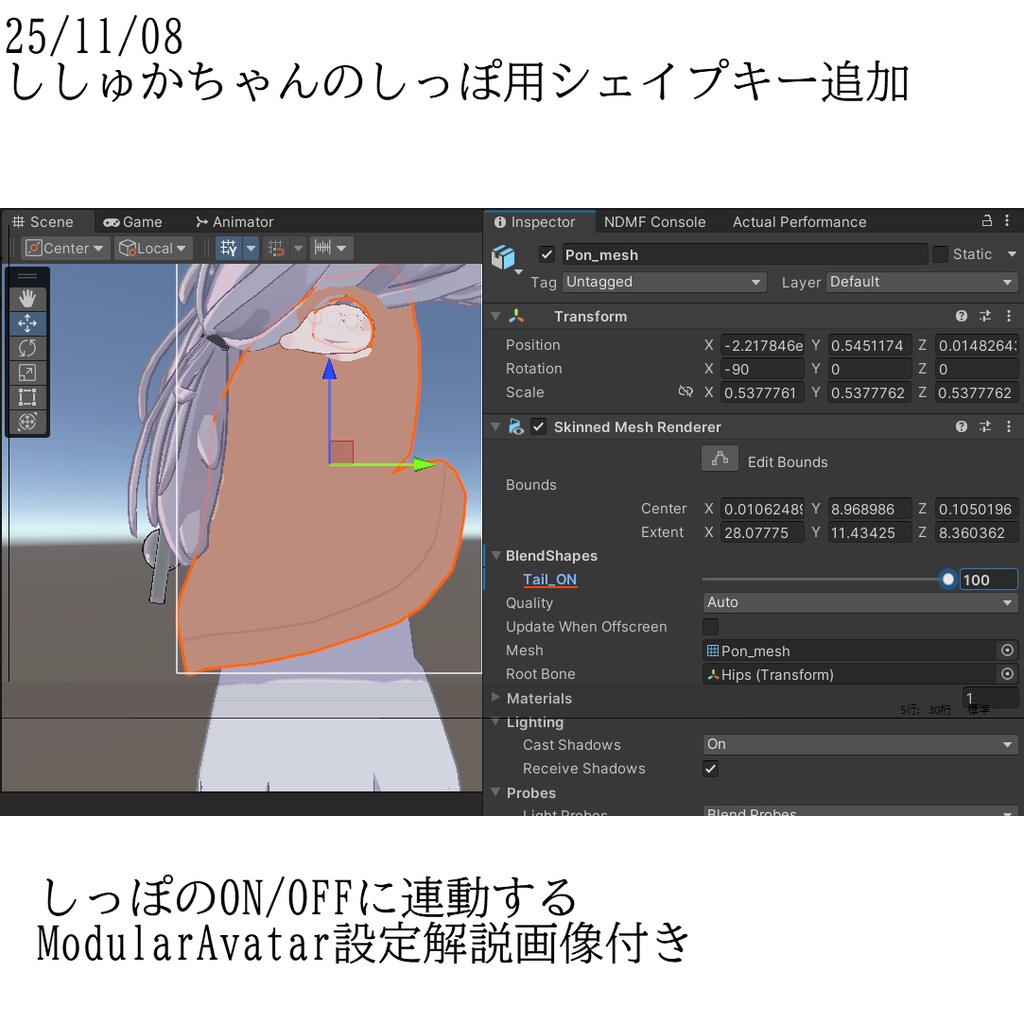Click the Tail_ON value field showing 100
Image resolution: width=1024 pixels, height=1024 pixels.
pos(988,579)
